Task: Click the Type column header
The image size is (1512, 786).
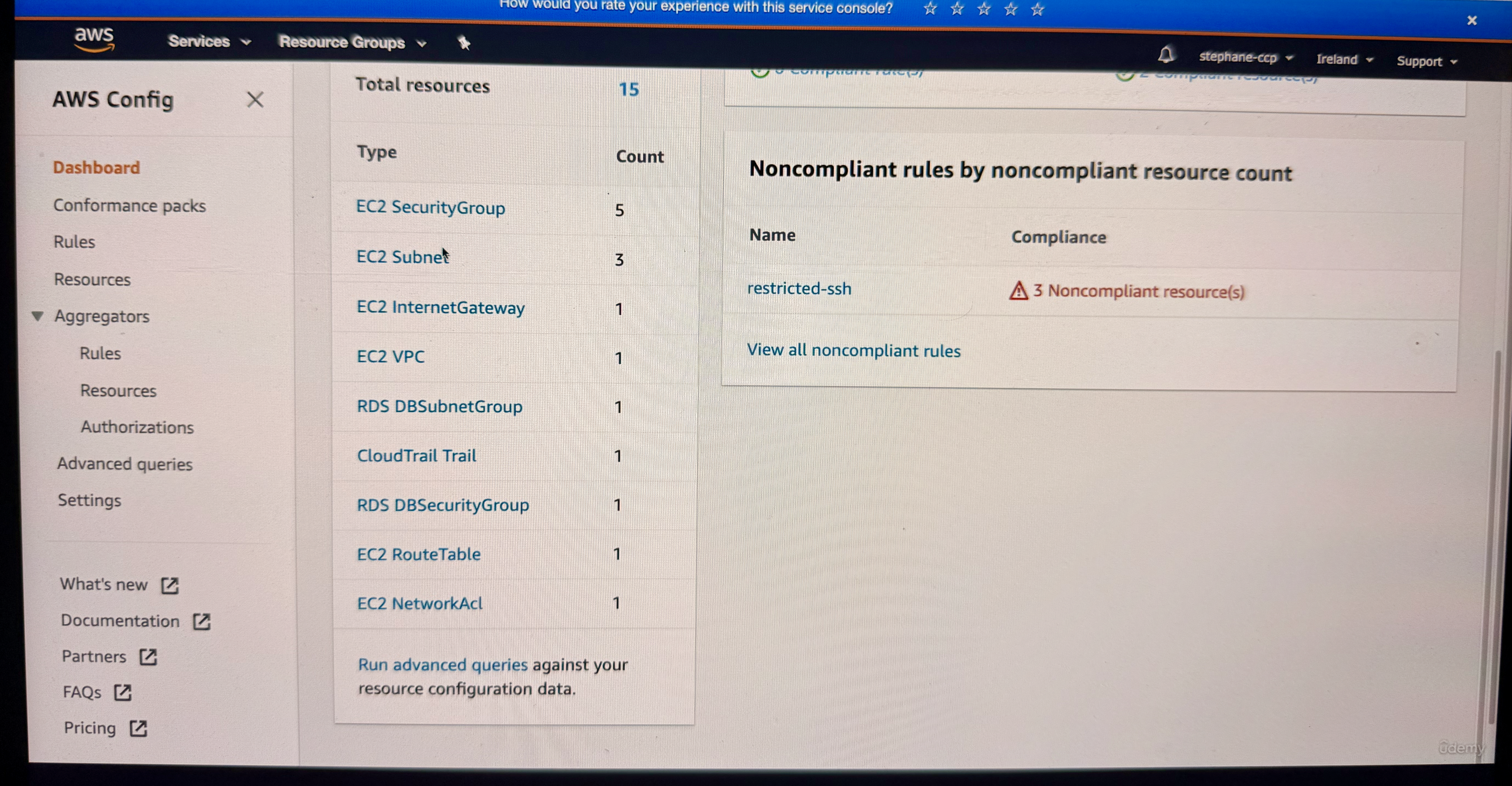Action: 377,152
